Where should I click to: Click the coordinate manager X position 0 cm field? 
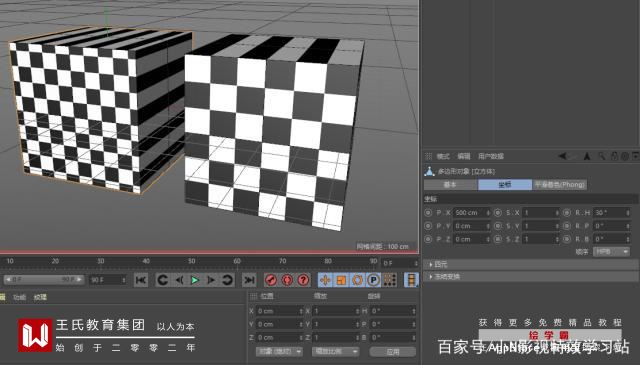click(x=279, y=311)
